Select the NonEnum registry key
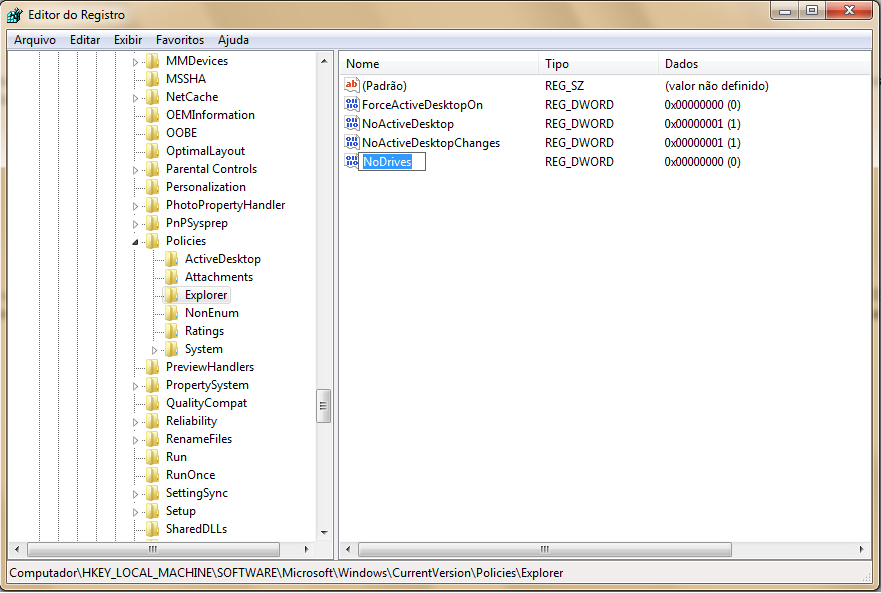The height and width of the screenshot is (593, 881). coord(211,313)
